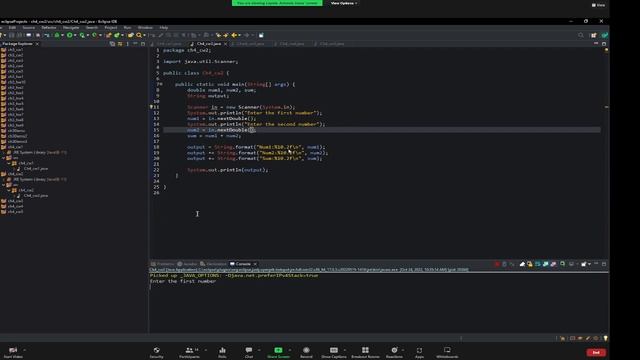Toggle Link with Editor in Package Explorer
The height and width of the screenshot is (360, 640).
(x=120, y=44)
